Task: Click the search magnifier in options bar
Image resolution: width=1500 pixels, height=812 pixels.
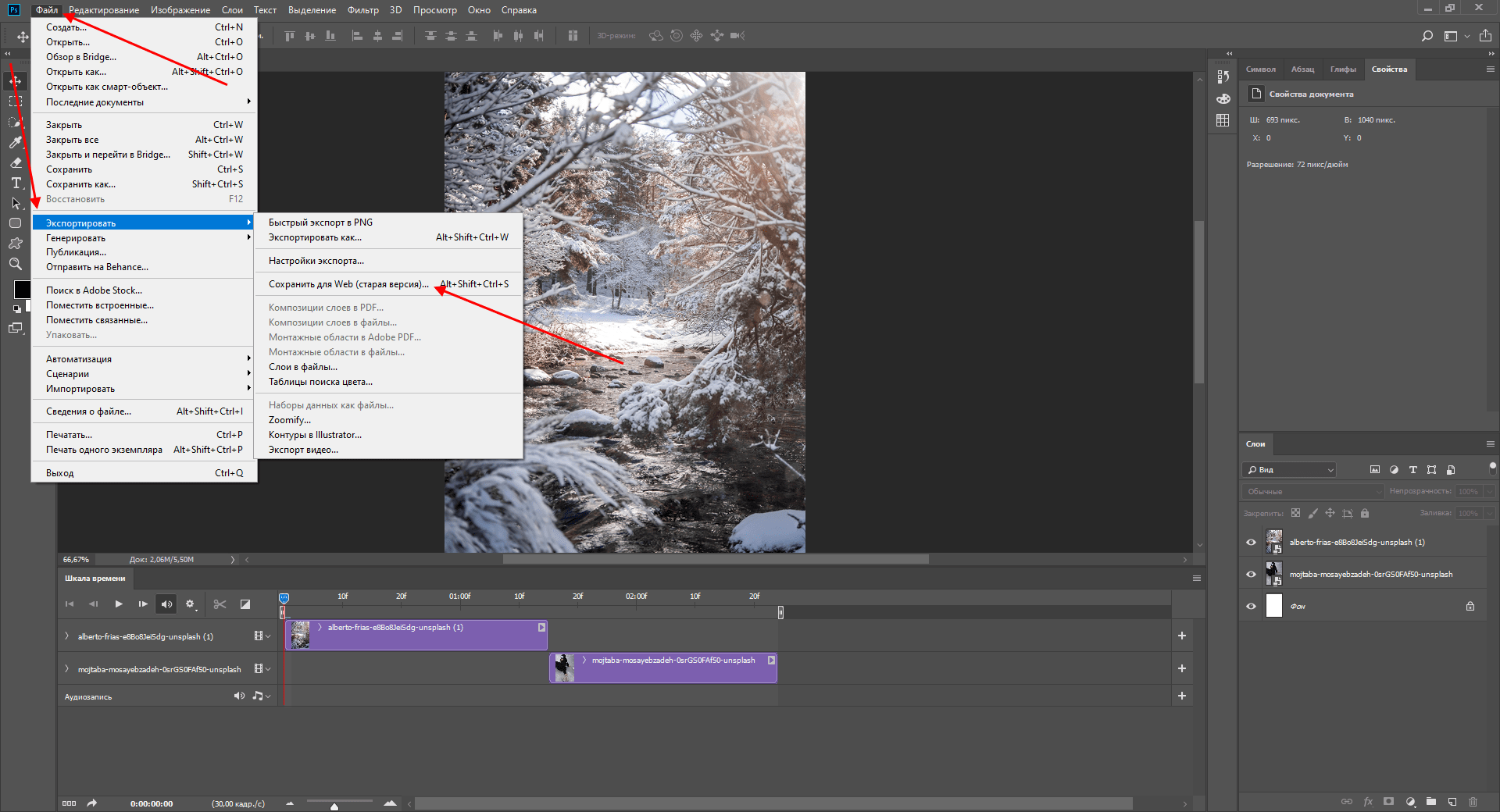Action: (x=1427, y=36)
